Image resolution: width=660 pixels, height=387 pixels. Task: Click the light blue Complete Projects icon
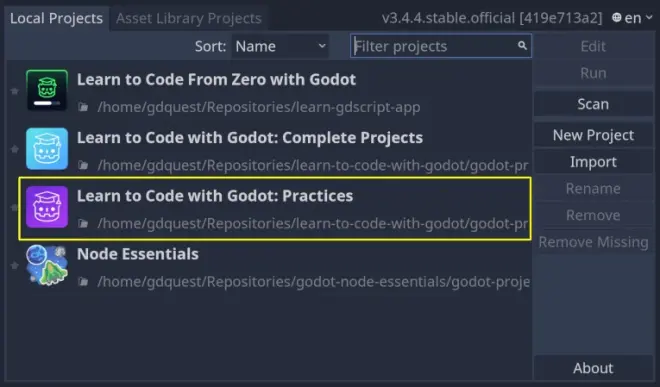47,149
